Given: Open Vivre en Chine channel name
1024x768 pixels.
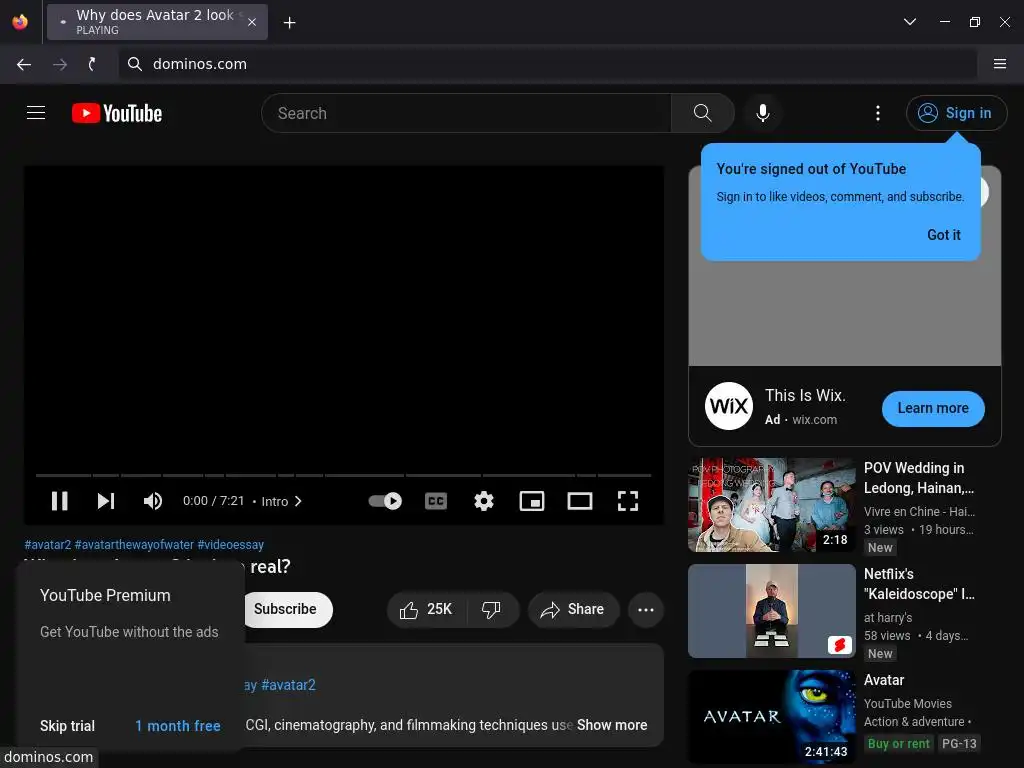Looking at the screenshot, I should click(x=920, y=511).
